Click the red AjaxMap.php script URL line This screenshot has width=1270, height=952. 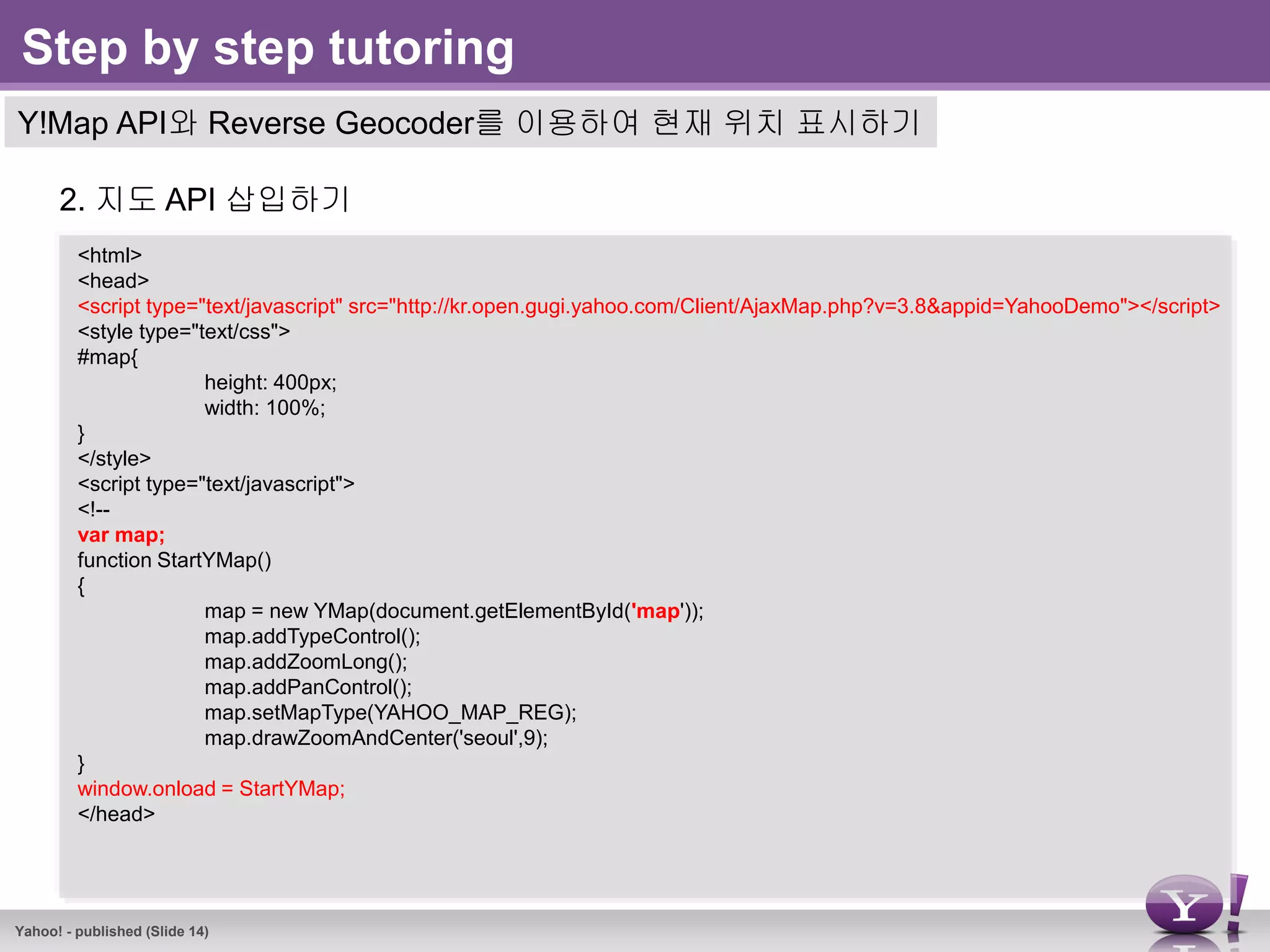point(648,306)
